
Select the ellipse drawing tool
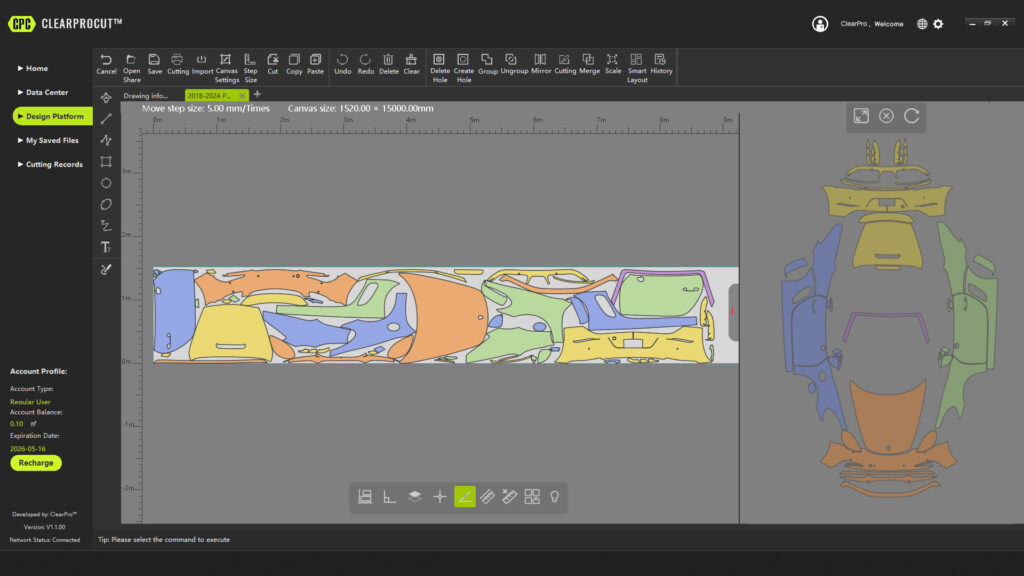click(x=106, y=204)
